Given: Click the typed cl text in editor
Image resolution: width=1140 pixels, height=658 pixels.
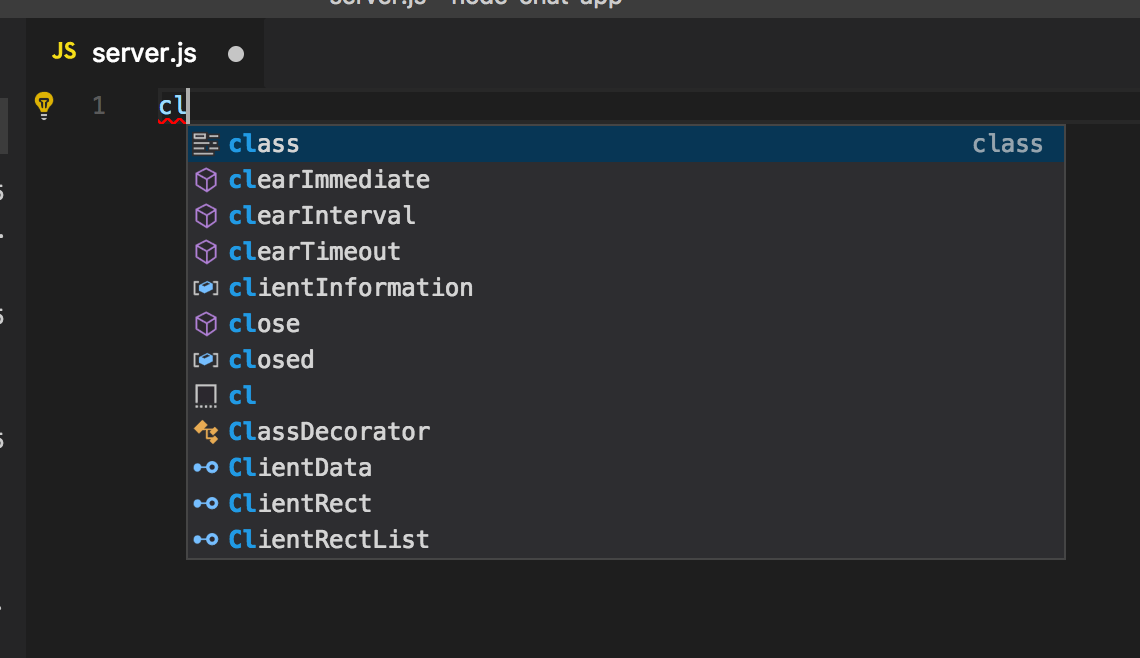Looking at the screenshot, I should (x=172, y=106).
